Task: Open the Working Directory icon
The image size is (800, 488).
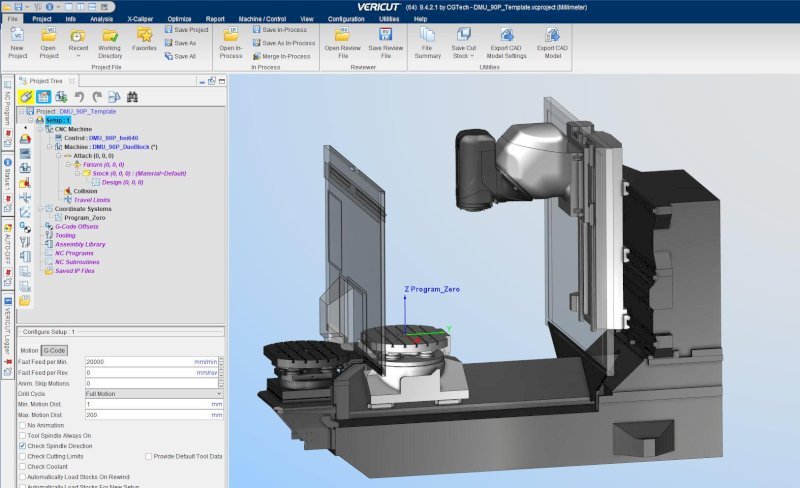Action: (110, 35)
